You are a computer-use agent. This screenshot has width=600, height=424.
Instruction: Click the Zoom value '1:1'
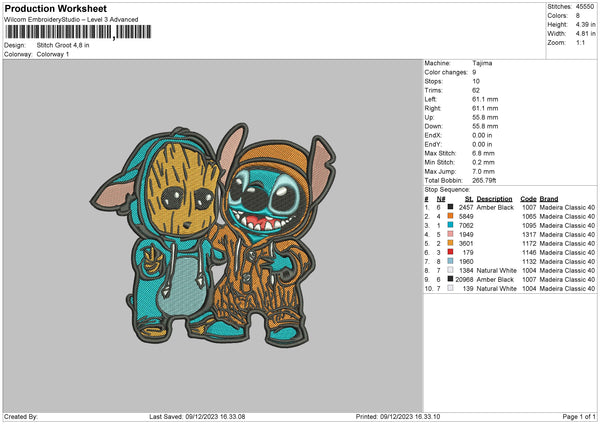(x=580, y=42)
